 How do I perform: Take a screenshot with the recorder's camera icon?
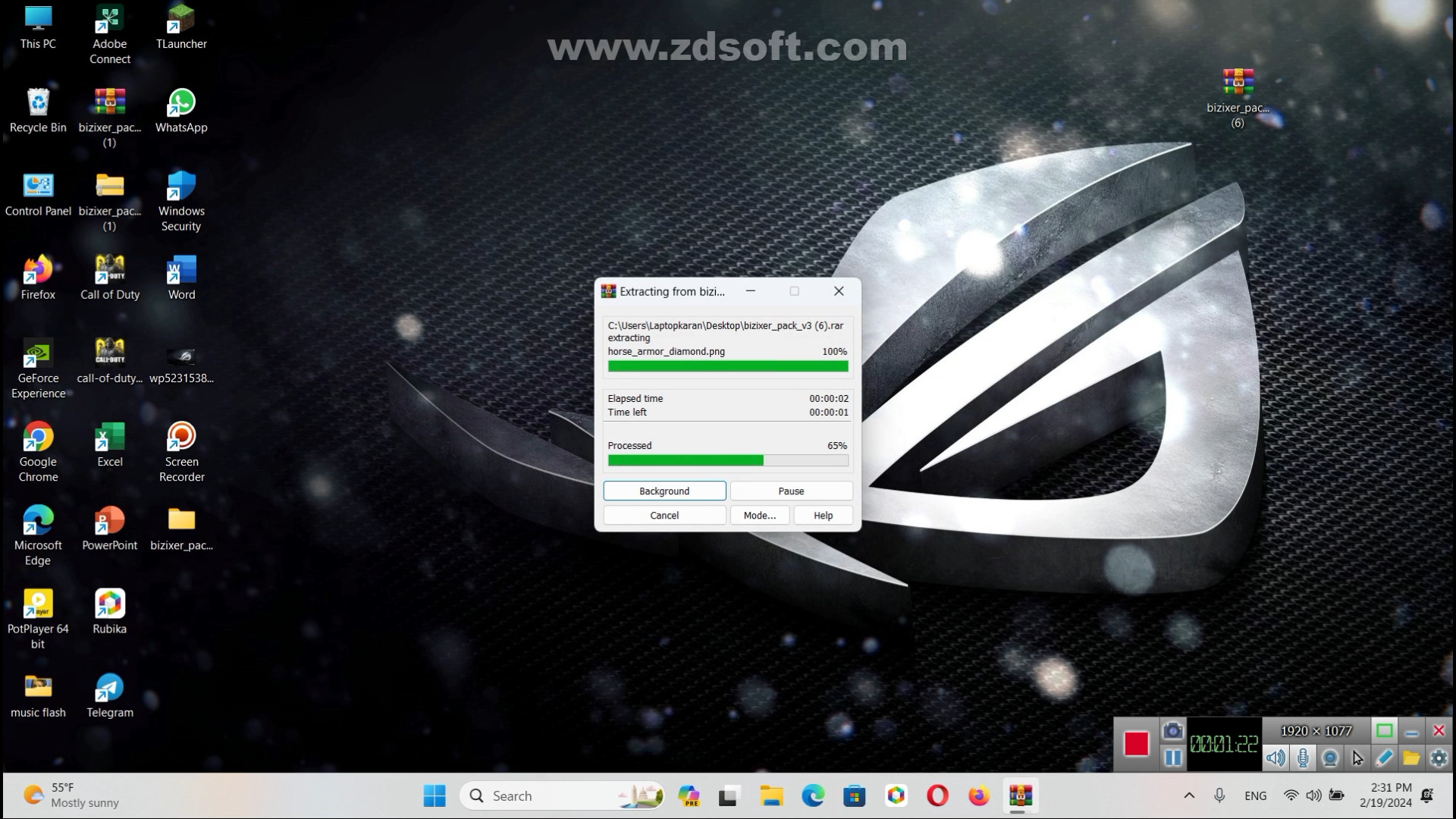pos(1172,730)
